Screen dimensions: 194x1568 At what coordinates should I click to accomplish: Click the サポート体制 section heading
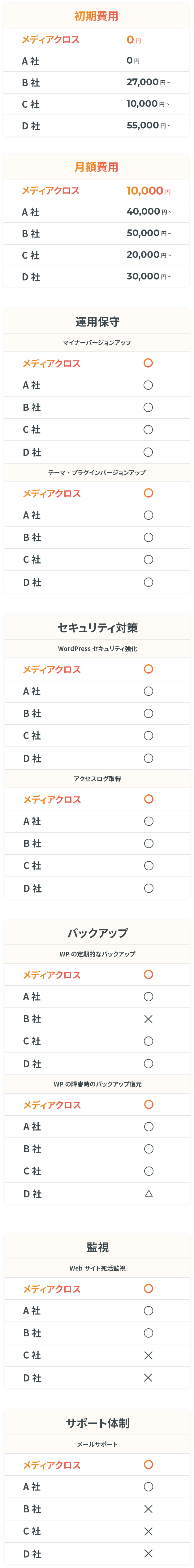[97, 1423]
